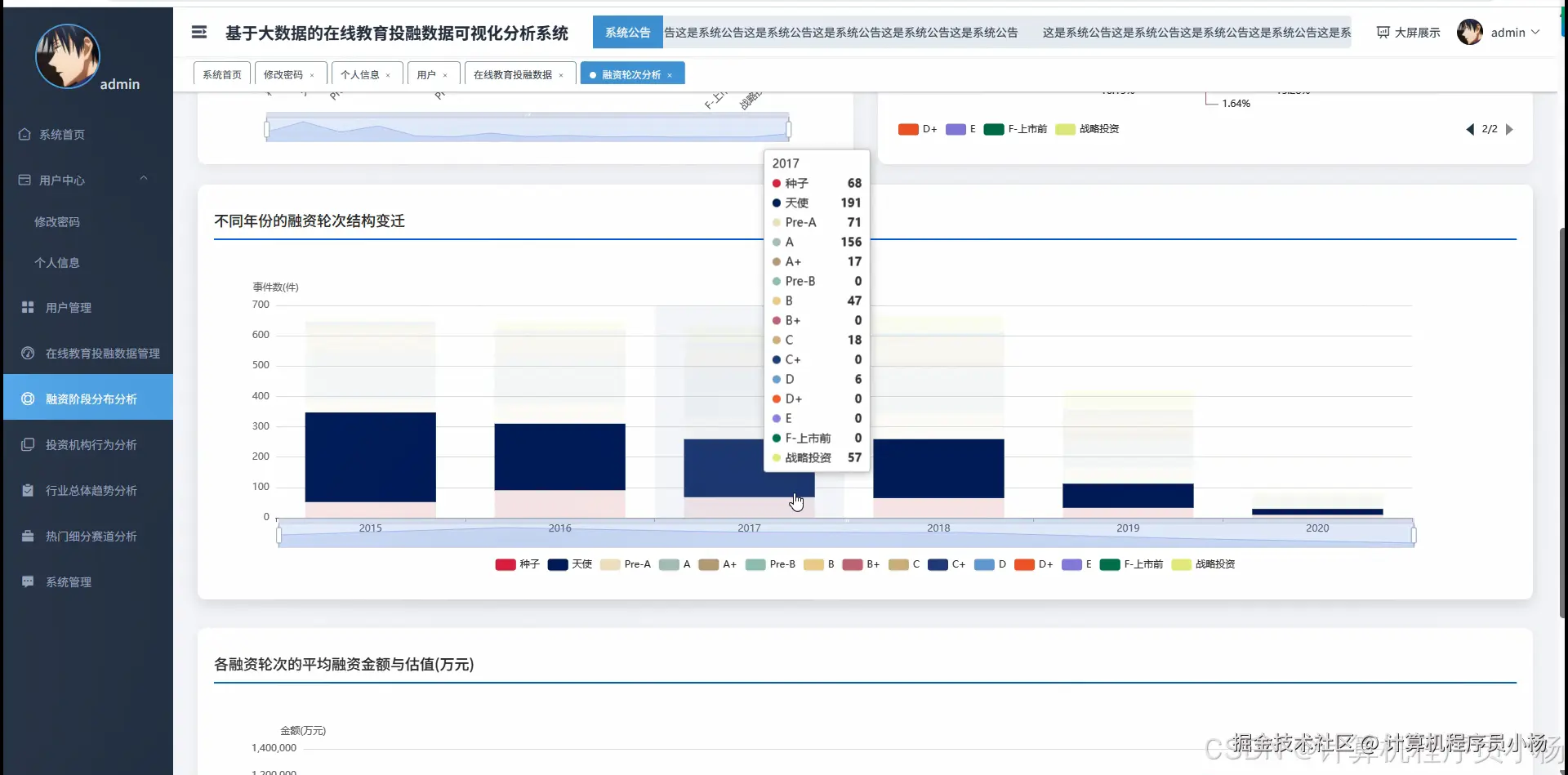Toggle the C series legend item, between B+ and C+
The width and height of the screenshot is (1568, 775).
(x=904, y=564)
